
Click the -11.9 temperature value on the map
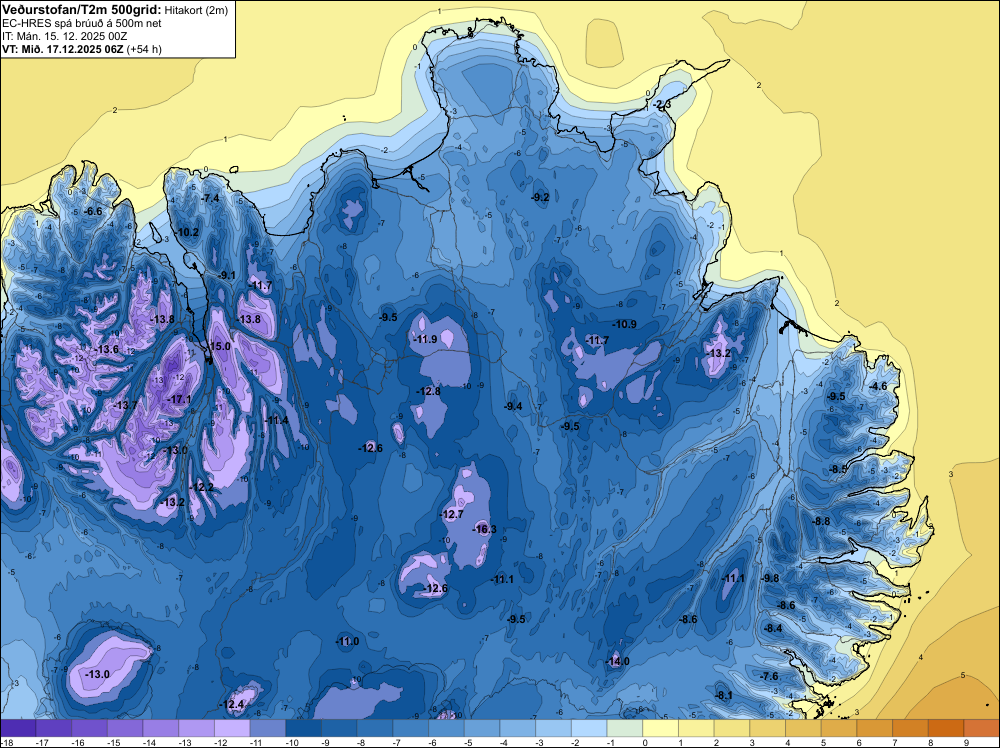pos(425,339)
